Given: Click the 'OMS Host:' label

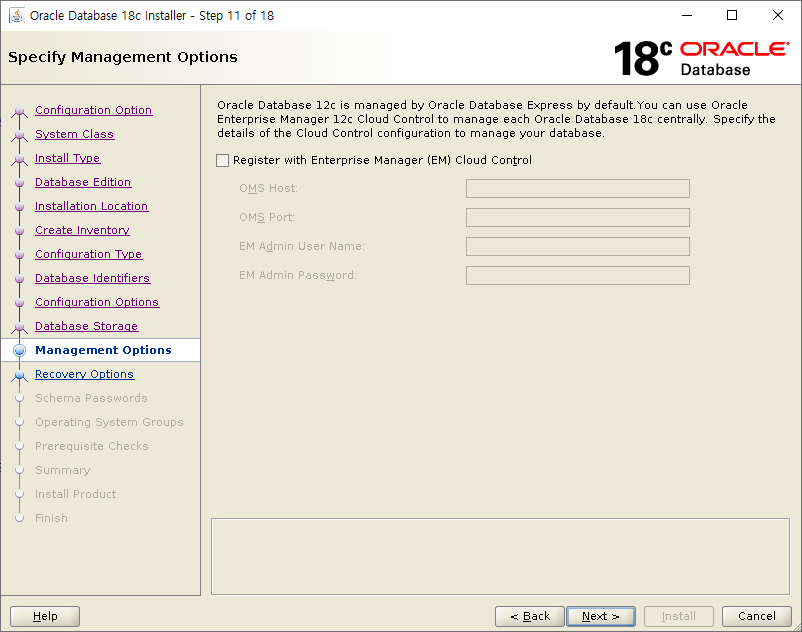Looking at the screenshot, I should click(269, 188).
